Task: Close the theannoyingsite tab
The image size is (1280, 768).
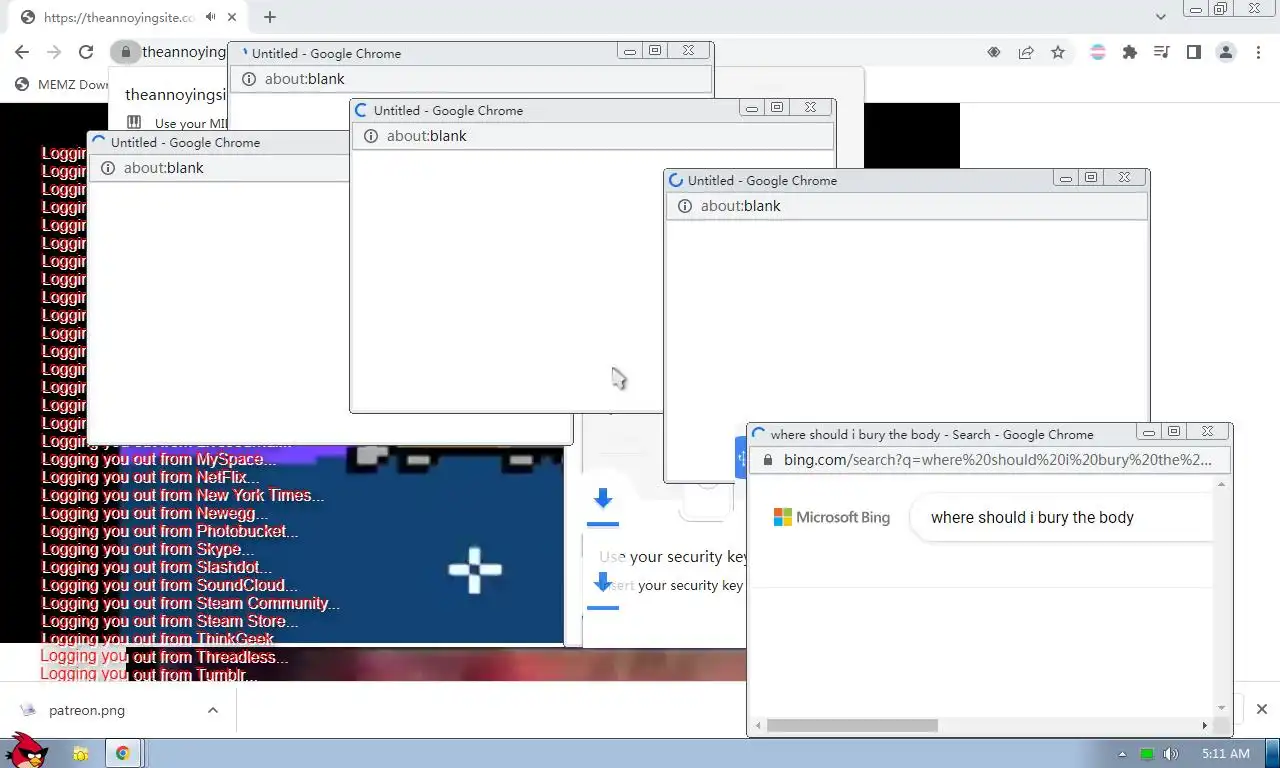Action: [x=232, y=17]
